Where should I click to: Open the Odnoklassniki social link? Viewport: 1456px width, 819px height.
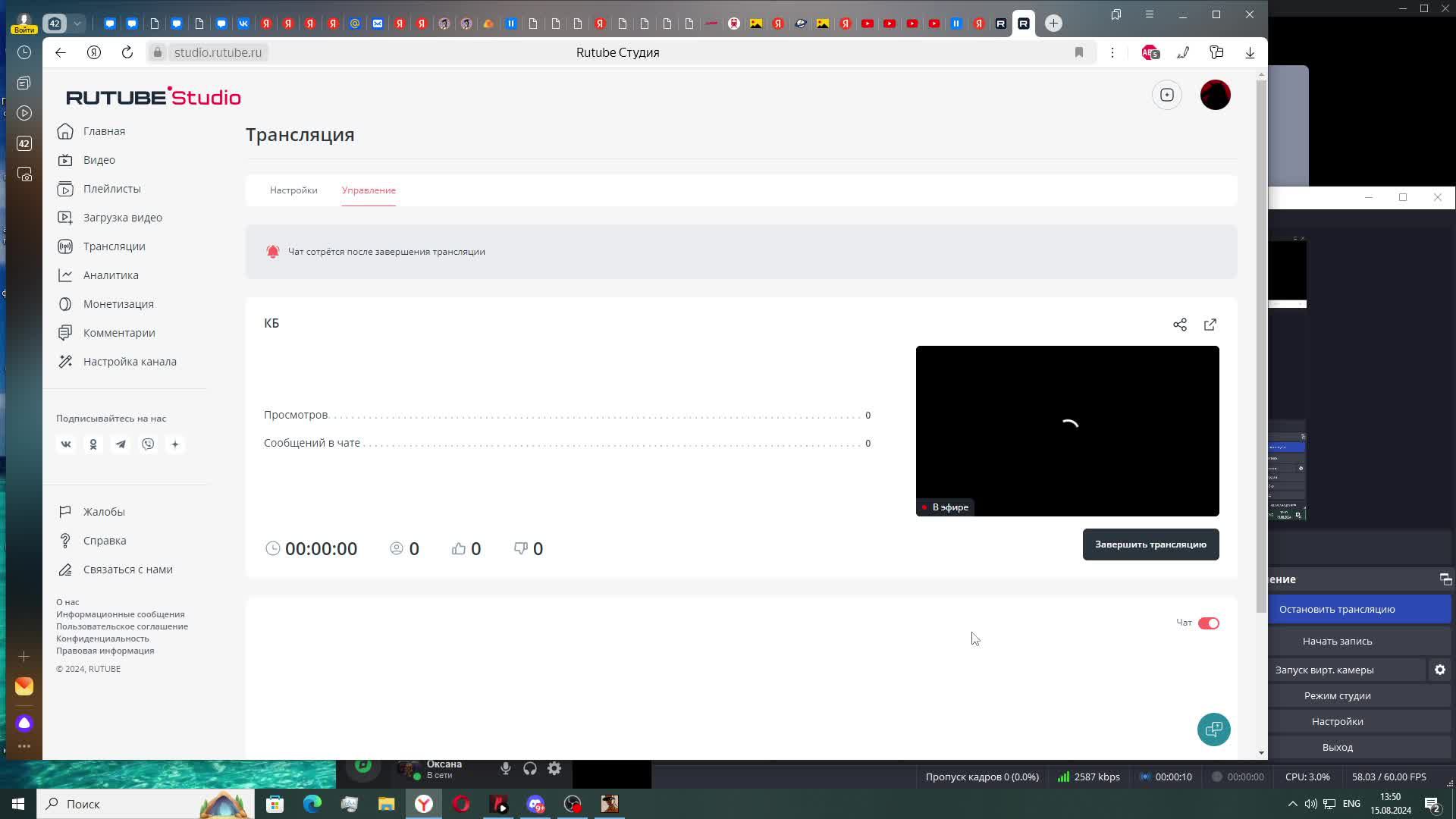click(93, 444)
